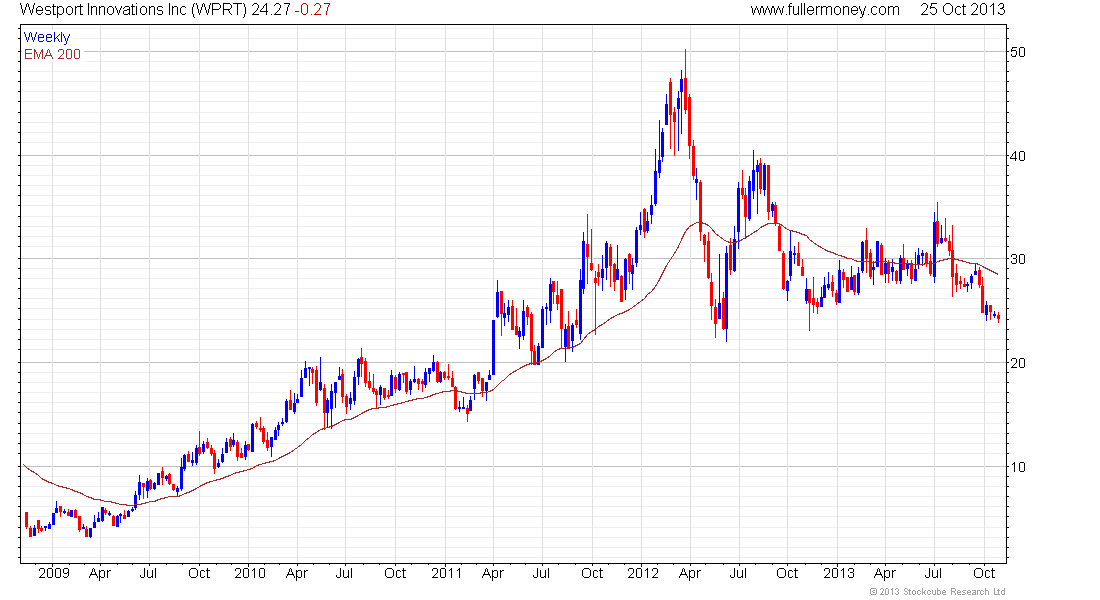Click the x-axis label 2013
This screenshot has height=600, width=1100.
838,573
